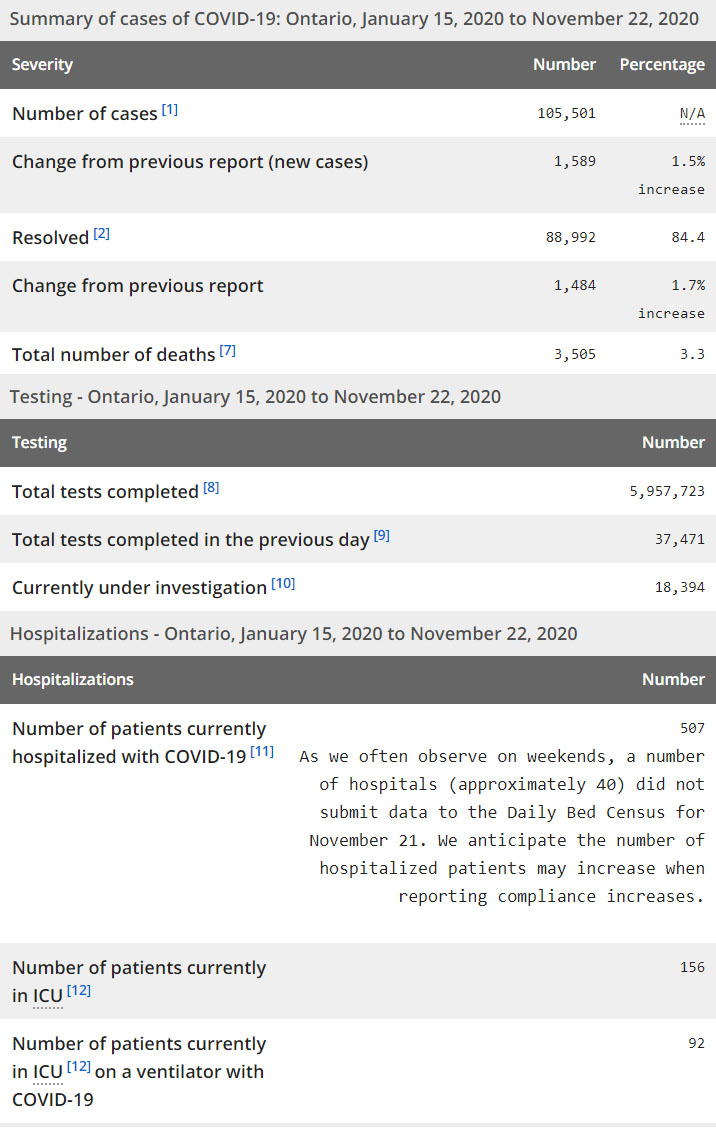Image resolution: width=716 pixels, height=1128 pixels.
Task: Click the ICU abbreviation in ventilator row
Action: [48, 1072]
